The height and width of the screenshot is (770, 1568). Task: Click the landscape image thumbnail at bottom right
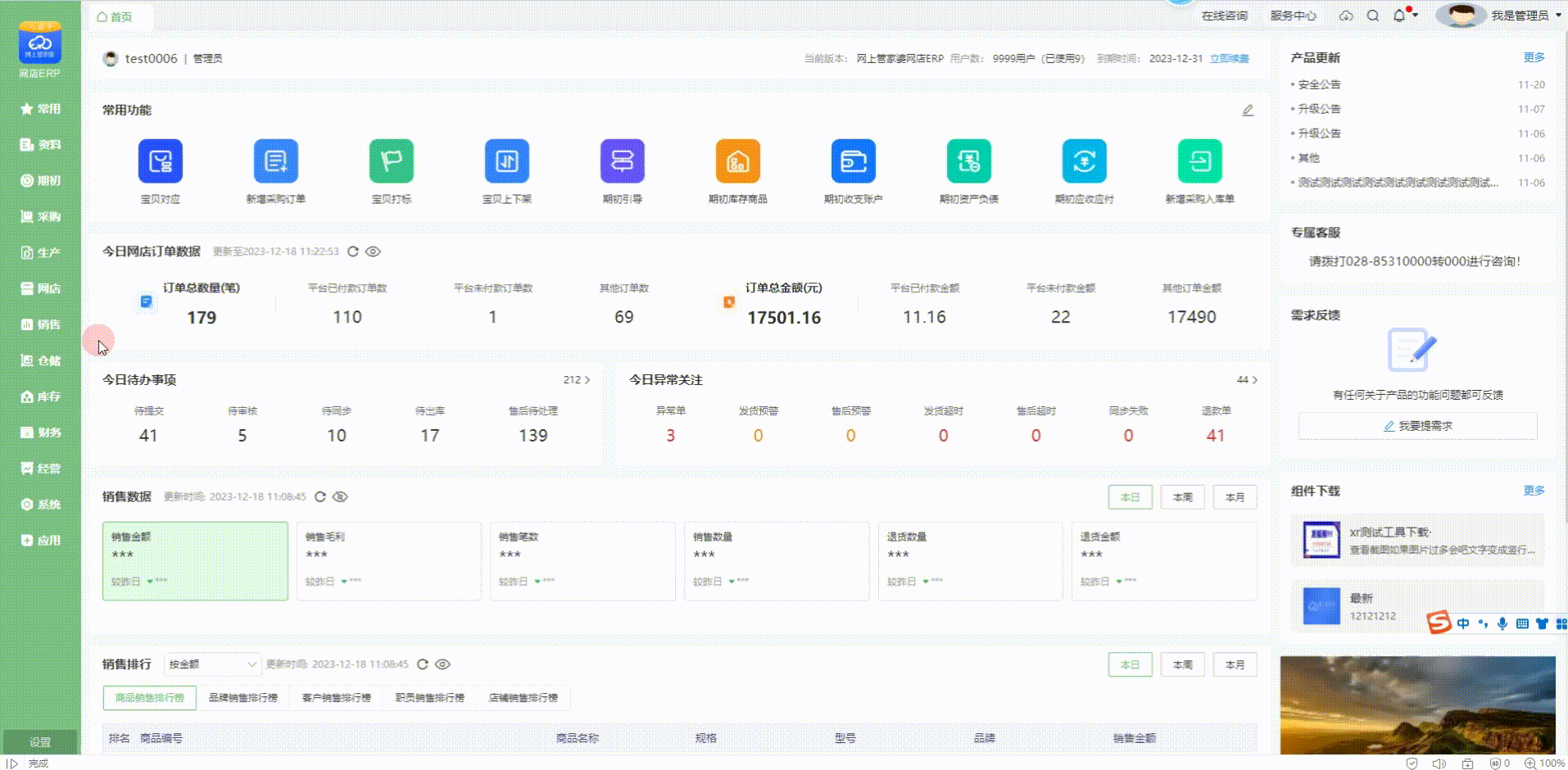coord(1417,704)
